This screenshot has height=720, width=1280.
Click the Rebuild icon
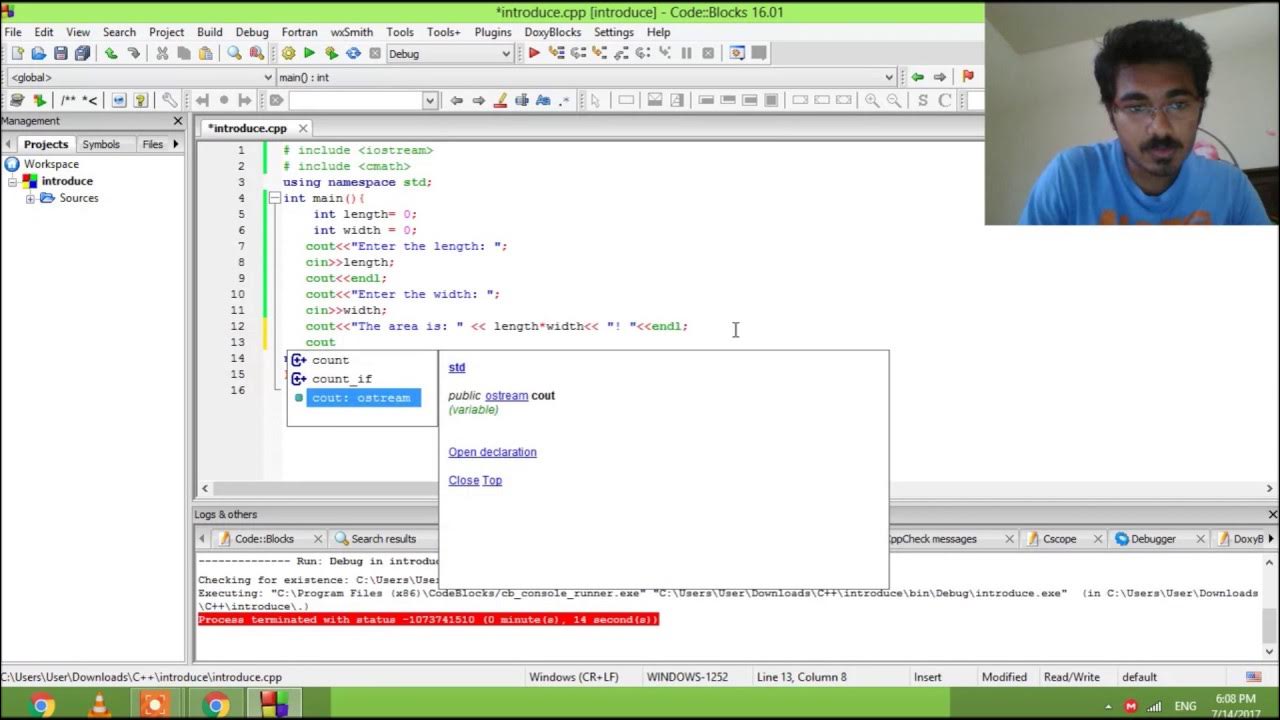353,54
